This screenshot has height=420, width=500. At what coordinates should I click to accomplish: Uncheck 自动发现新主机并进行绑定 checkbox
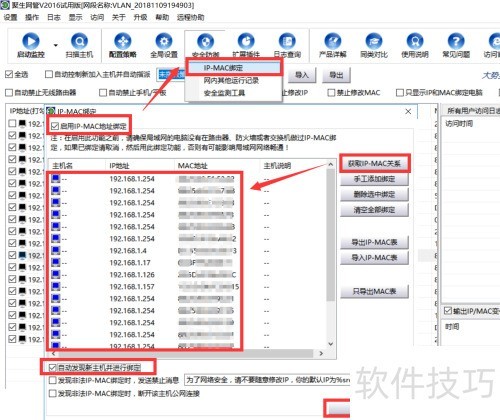click(x=52, y=368)
